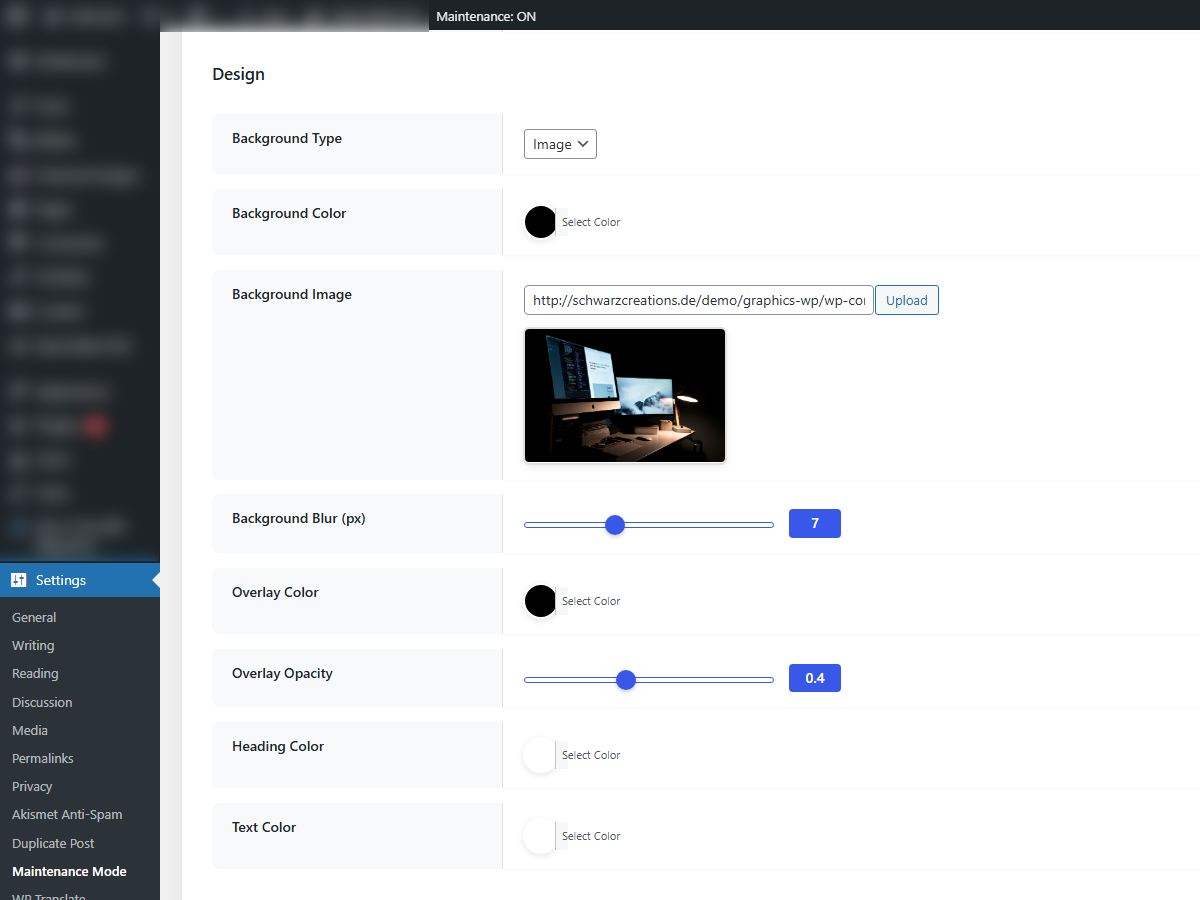Open the Akismet Anti-Spam settings link

click(67, 815)
